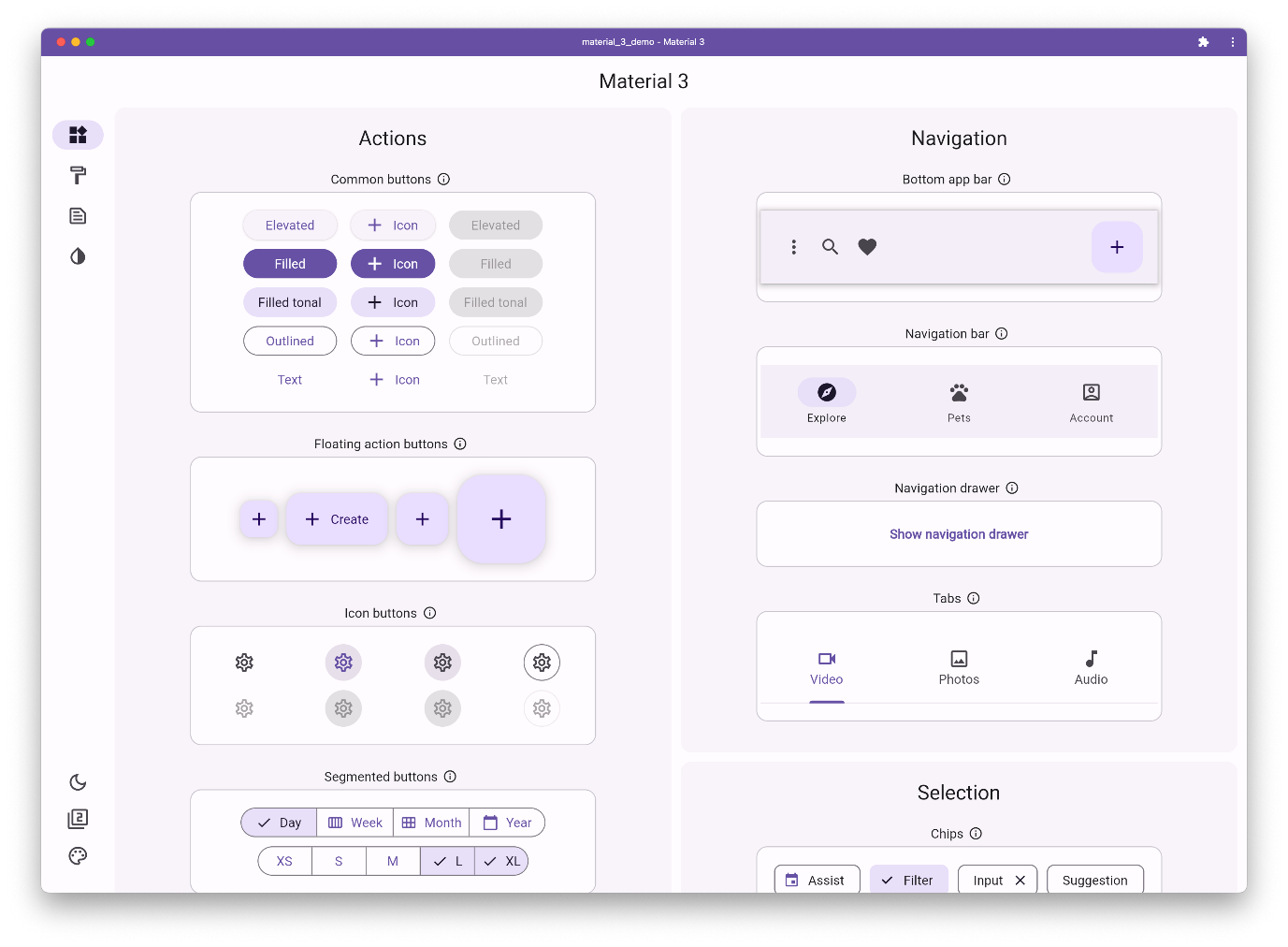The height and width of the screenshot is (947, 1288).
Task: Click the plus FAB in bottom app bar
Action: point(1117,247)
